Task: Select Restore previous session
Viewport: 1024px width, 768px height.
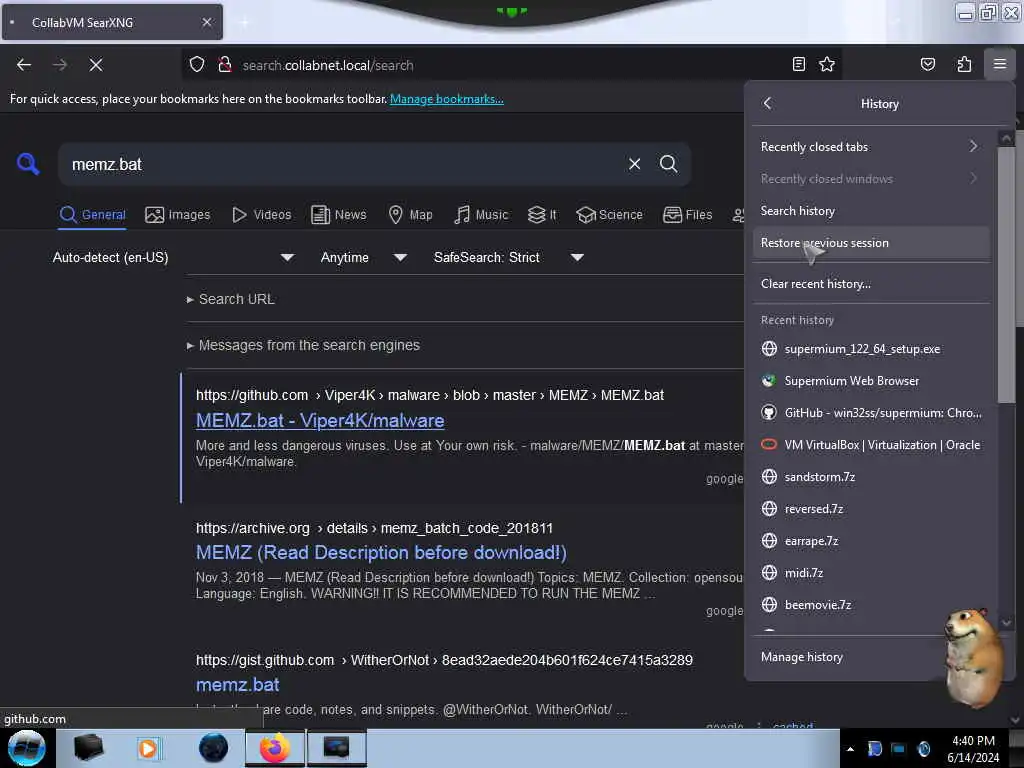Action: (x=871, y=242)
